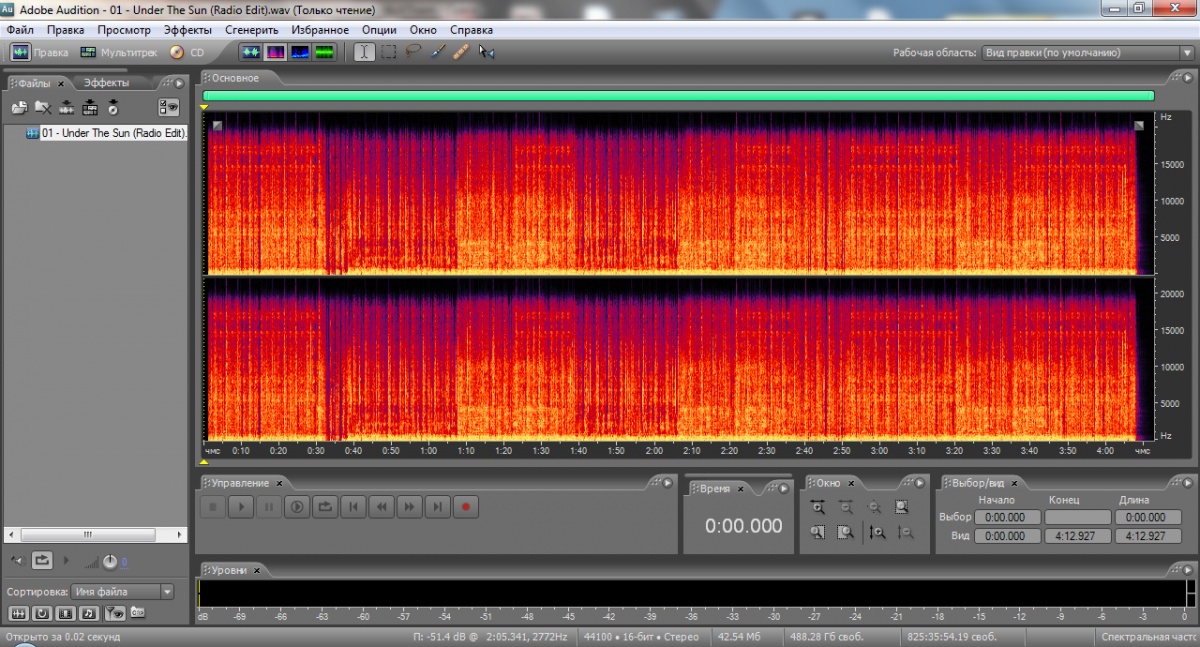The width and height of the screenshot is (1200, 647).
Task: Select the effects paintbrush tool
Action: click(437, 52)
